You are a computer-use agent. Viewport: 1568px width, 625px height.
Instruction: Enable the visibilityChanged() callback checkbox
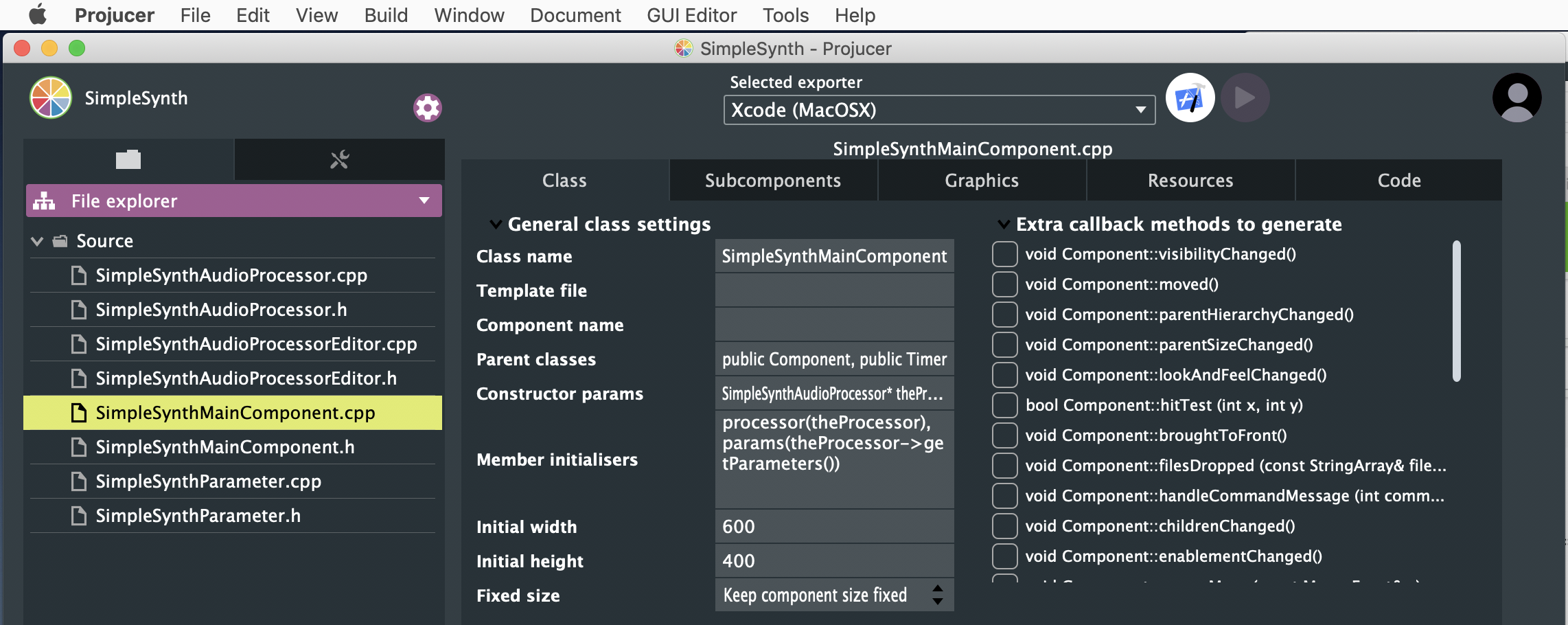pyautogui.click(x=1004, y=254)
